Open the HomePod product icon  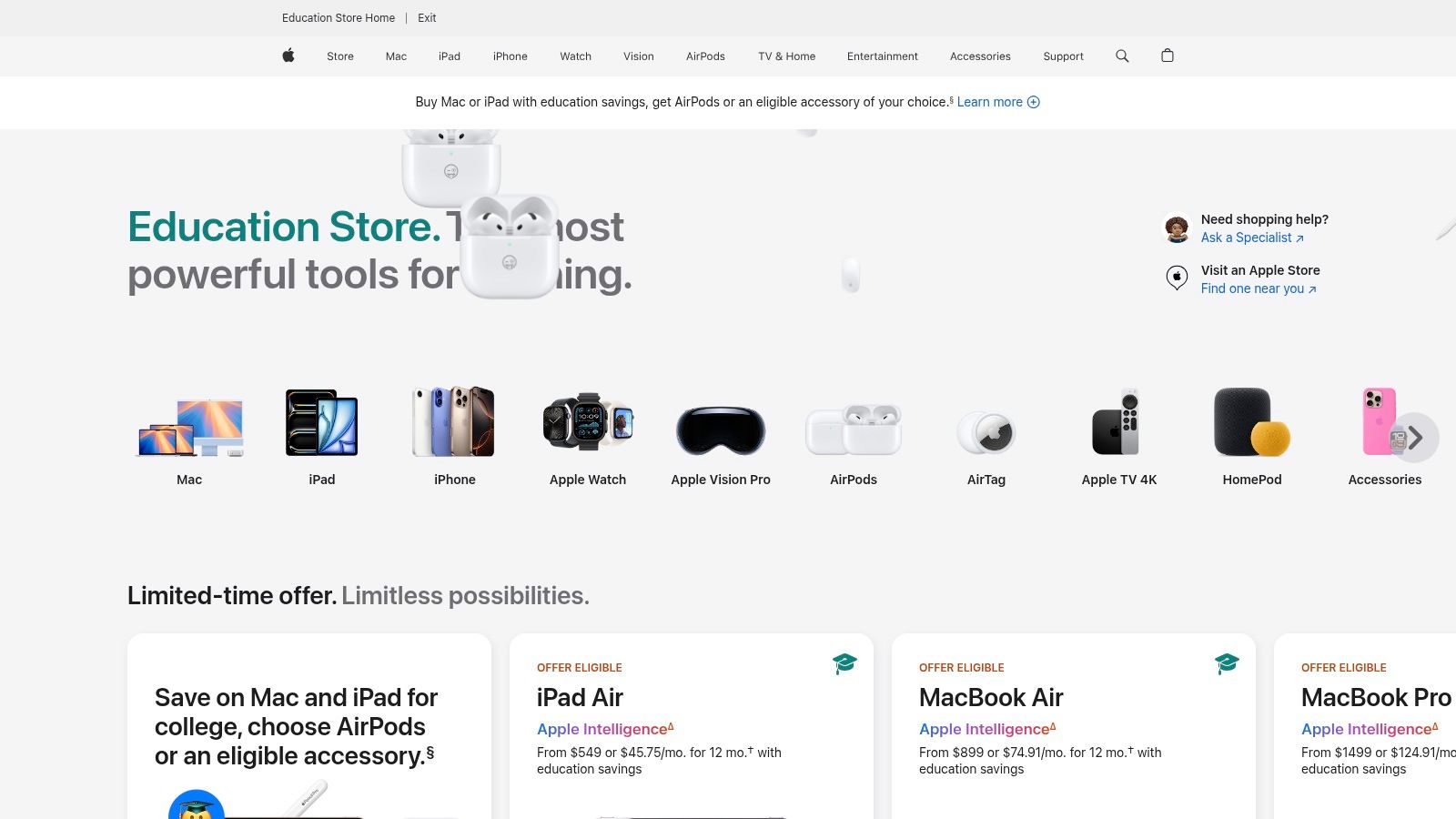(x=1252, y=421)
